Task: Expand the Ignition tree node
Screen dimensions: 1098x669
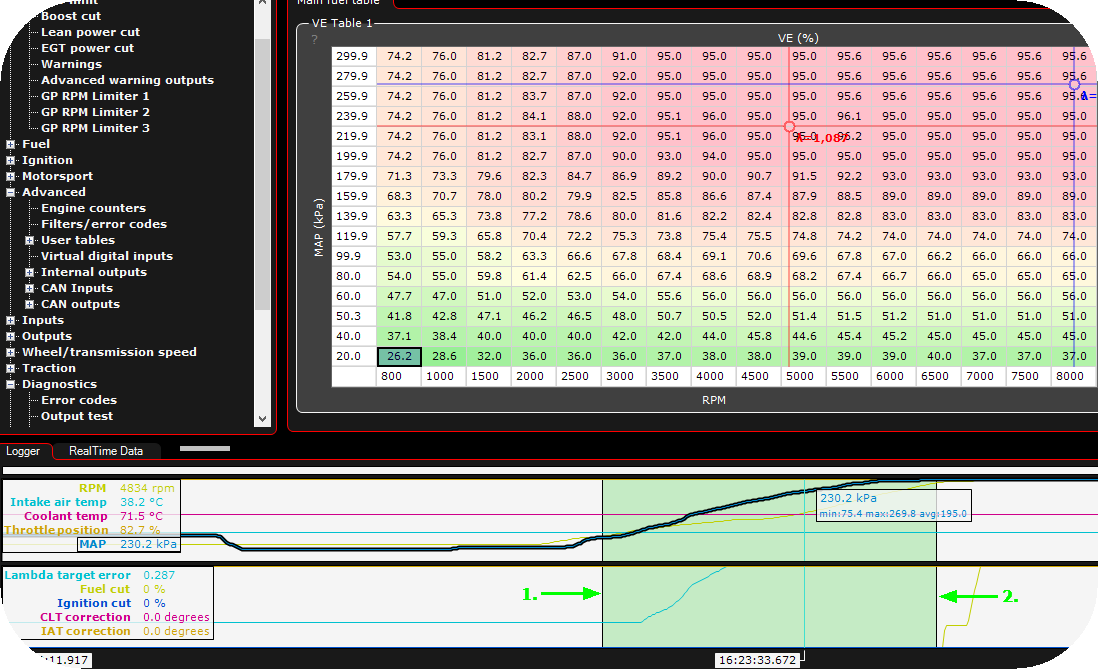Action: point(11,160)
